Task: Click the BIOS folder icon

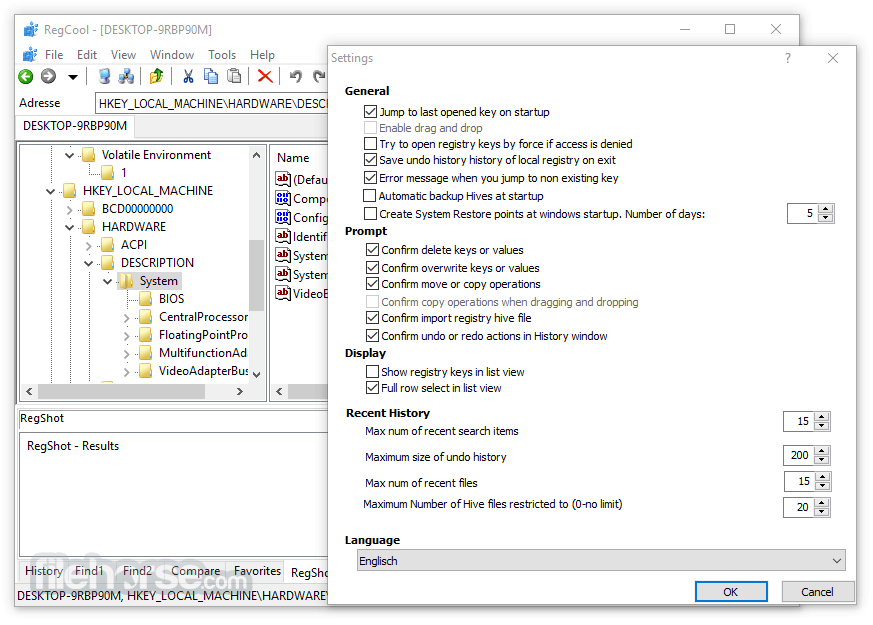Action: pos(145,299)
